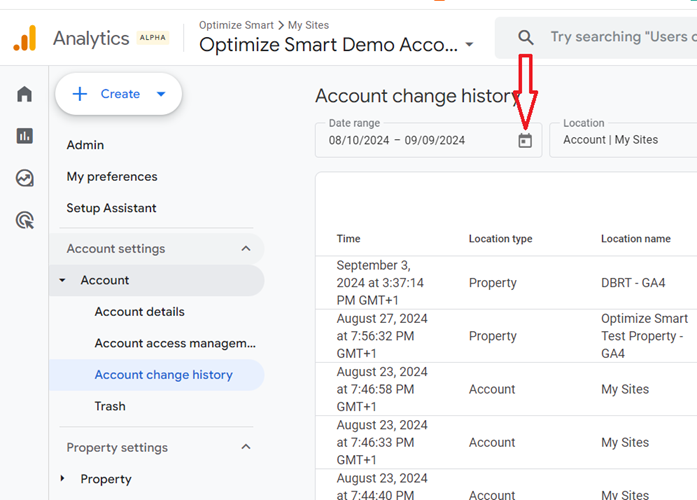Open Setup Assistant

click(111, 208)
